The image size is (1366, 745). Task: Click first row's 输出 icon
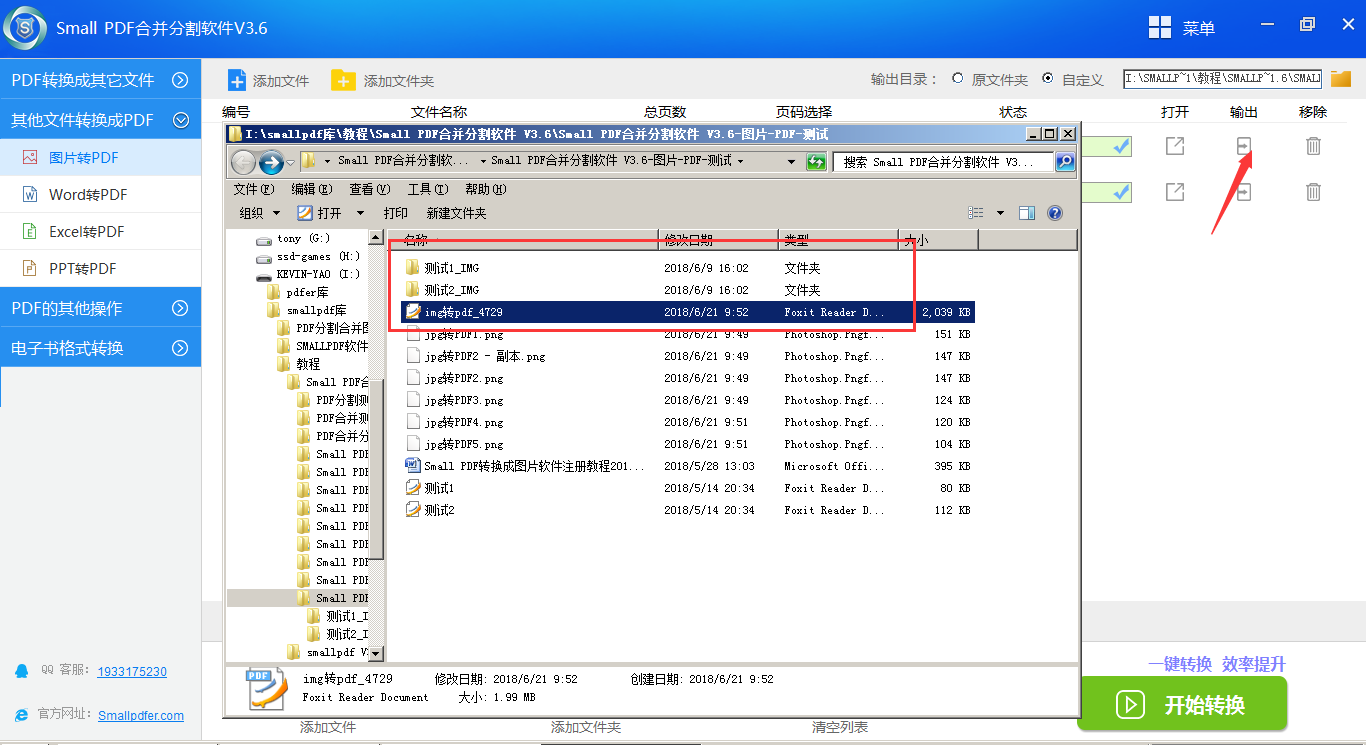[1244, 146]
